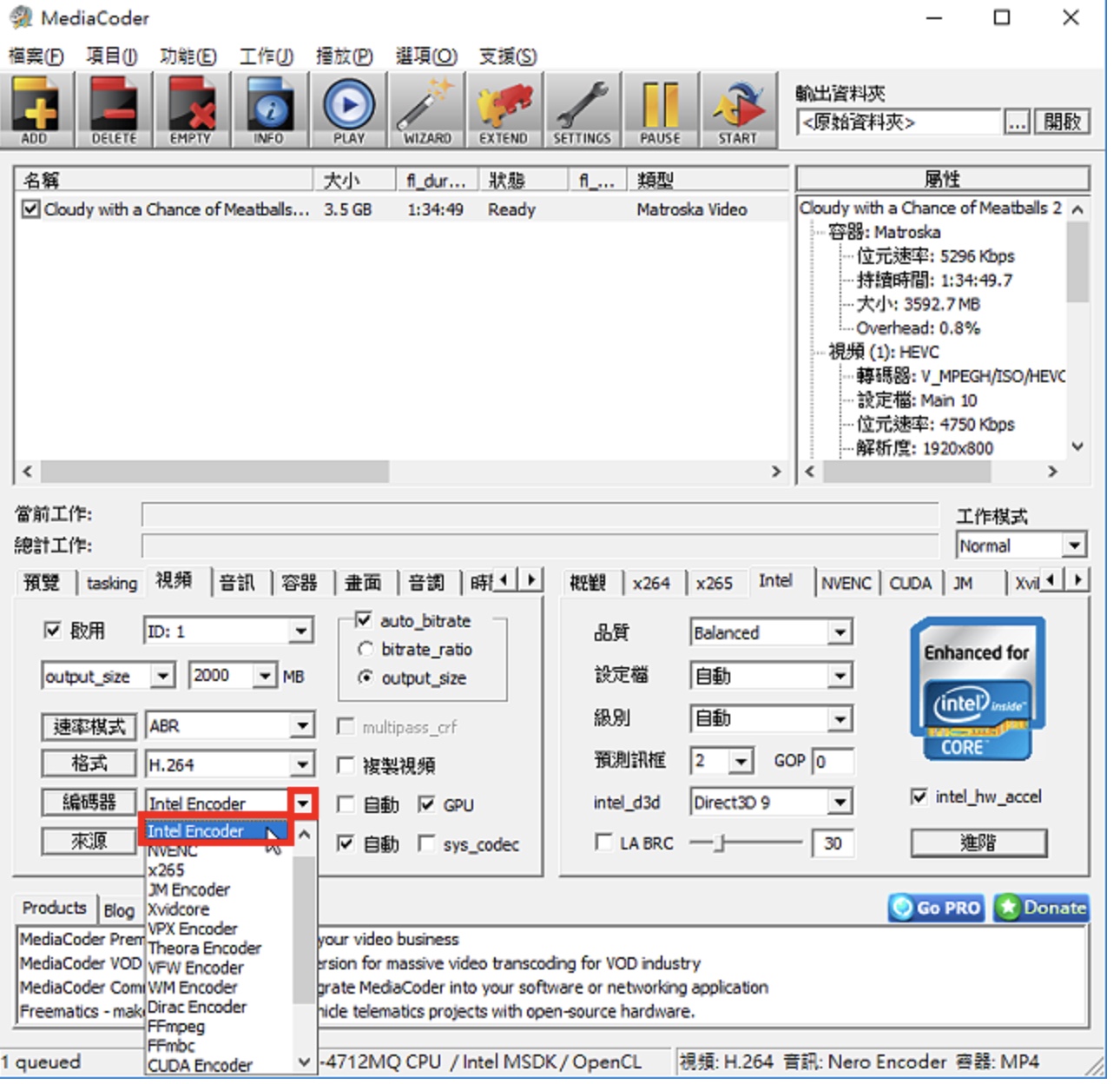Click the Go PRO button
1120x1084 pixels.
(x=936, y=908)
